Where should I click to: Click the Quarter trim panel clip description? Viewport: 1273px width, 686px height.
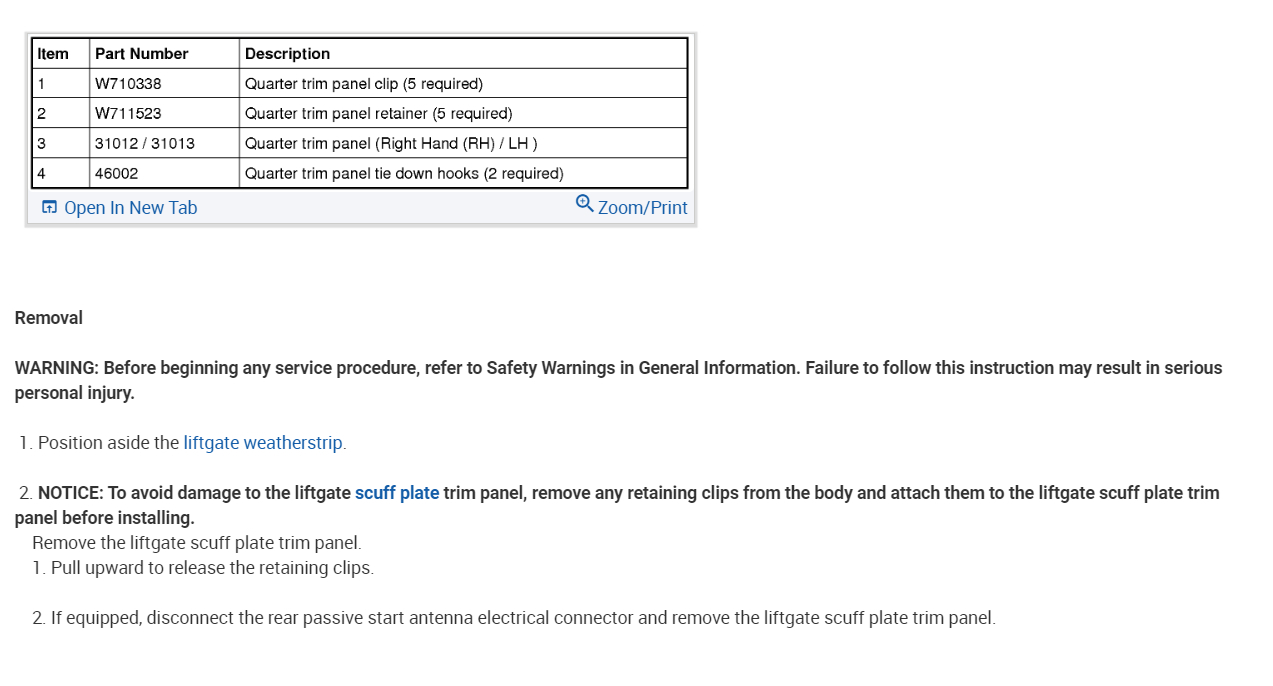point(364,84)
